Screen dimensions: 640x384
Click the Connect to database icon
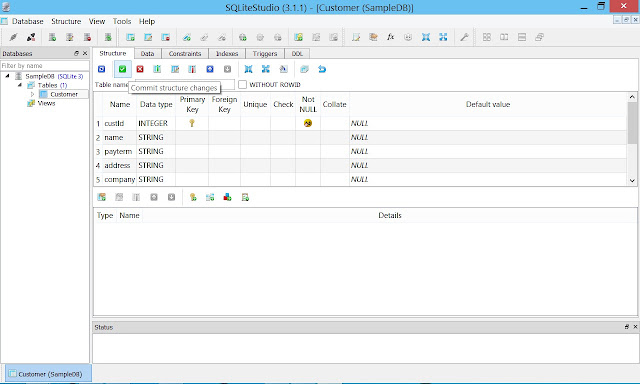click(13, 37)
